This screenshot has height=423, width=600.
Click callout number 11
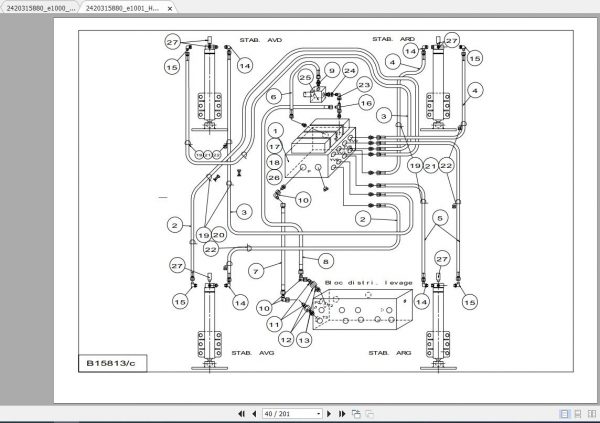[274, 325]
